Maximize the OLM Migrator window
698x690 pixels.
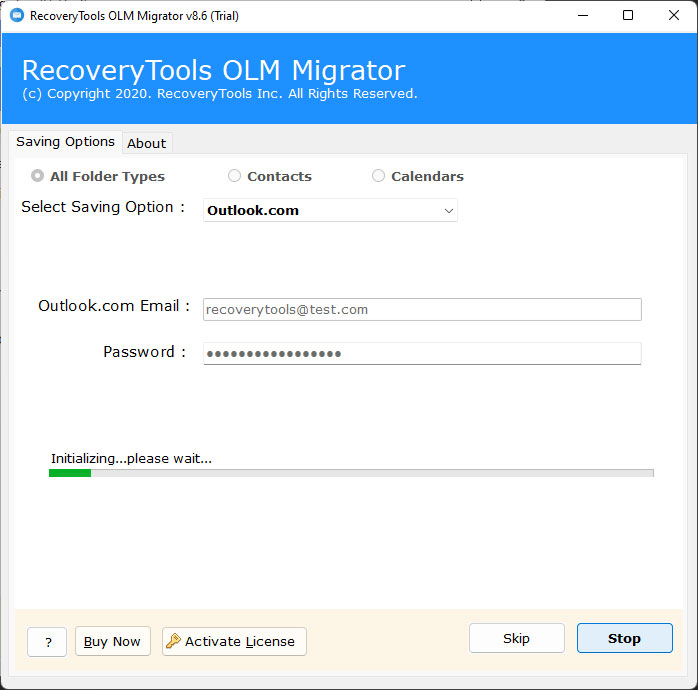pyautogui.click(x=628, y=16)
